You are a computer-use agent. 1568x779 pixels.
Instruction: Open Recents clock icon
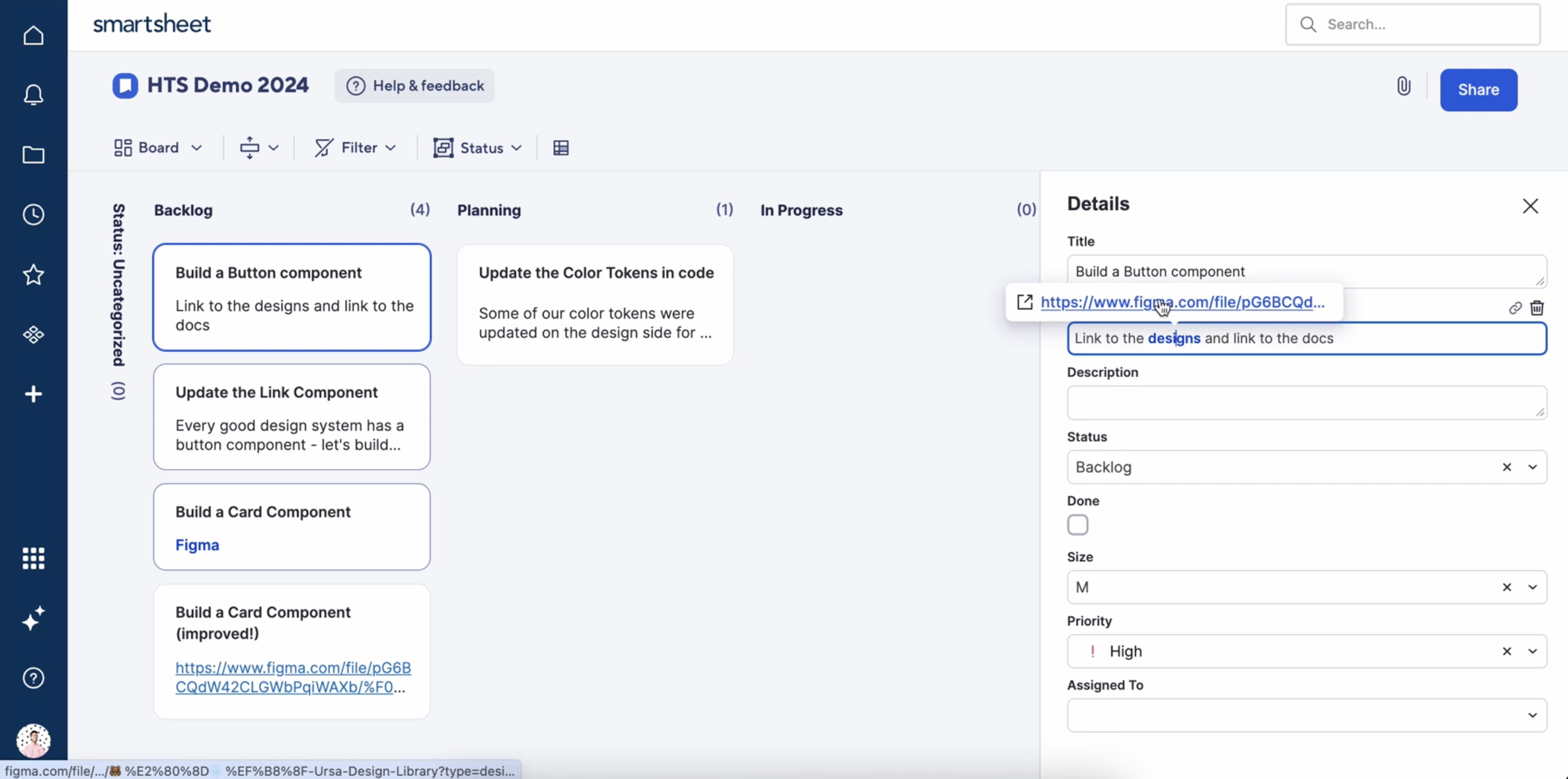(33, 214)
